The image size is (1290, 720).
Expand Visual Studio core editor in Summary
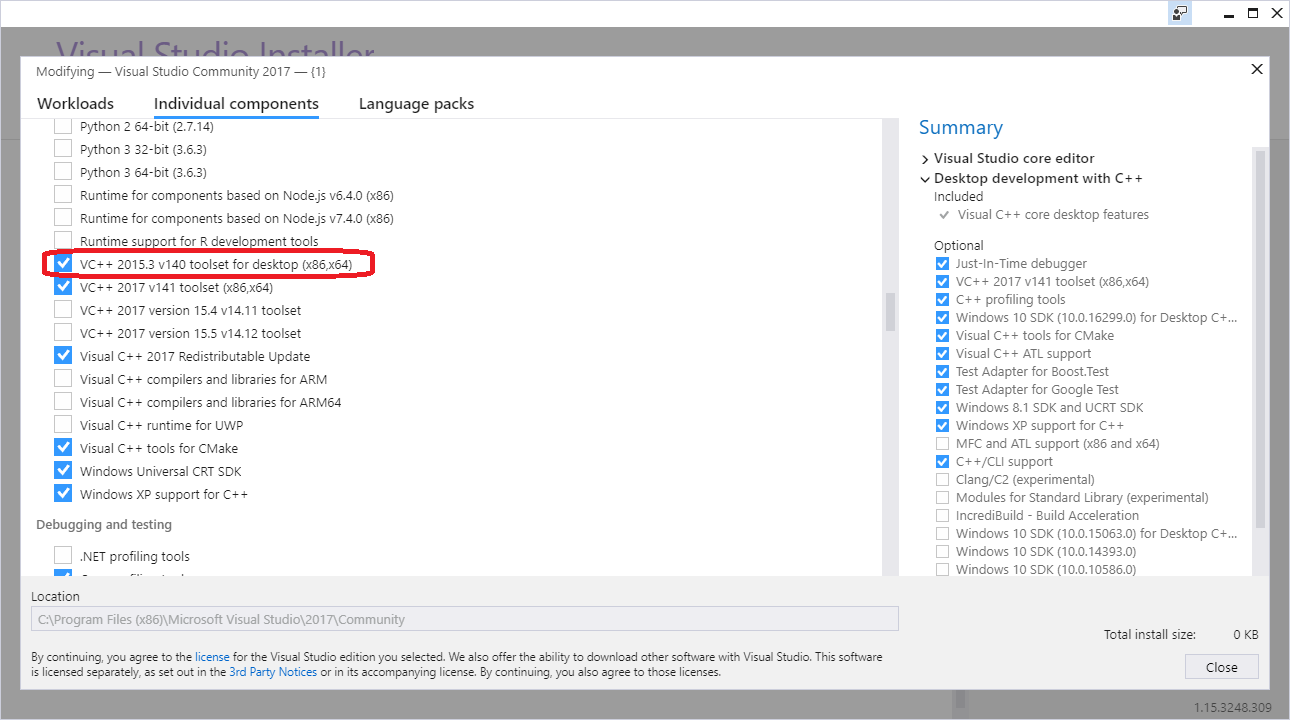925,158
